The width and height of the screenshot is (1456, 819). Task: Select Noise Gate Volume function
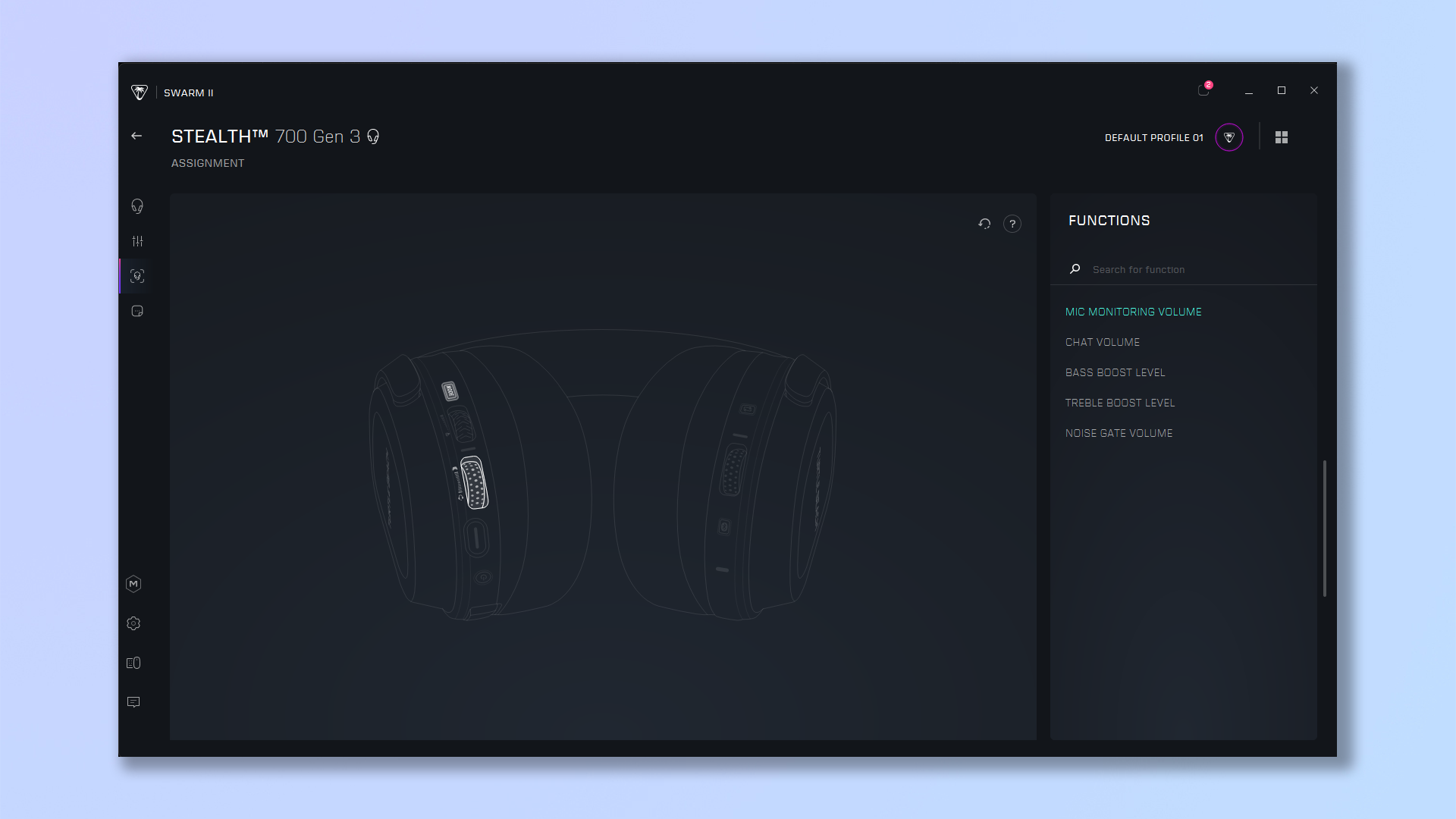tap(1119, 432)
